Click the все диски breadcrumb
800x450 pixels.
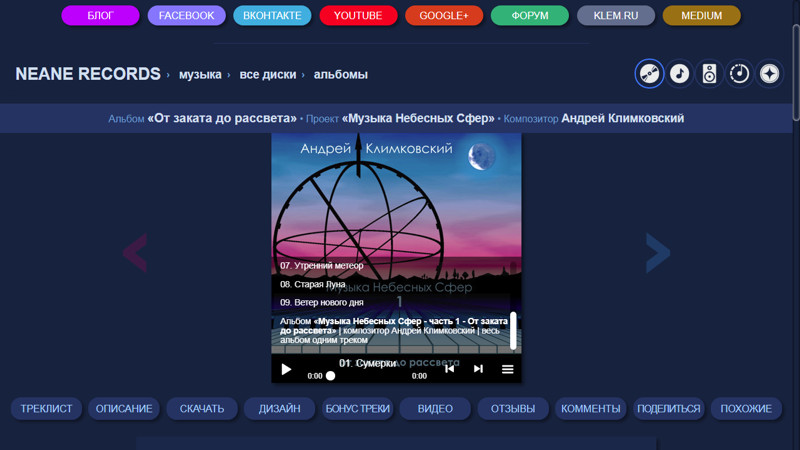click(268, 74)
